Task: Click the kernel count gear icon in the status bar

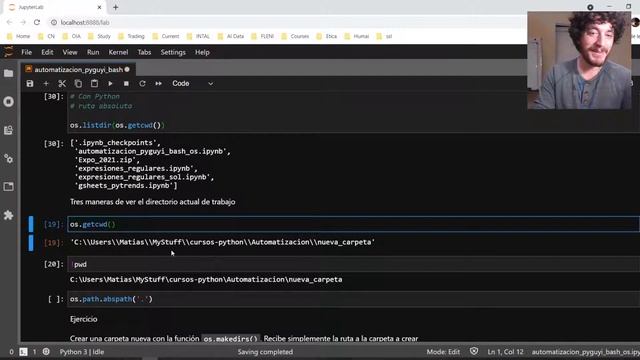Action: pos(46,352)
